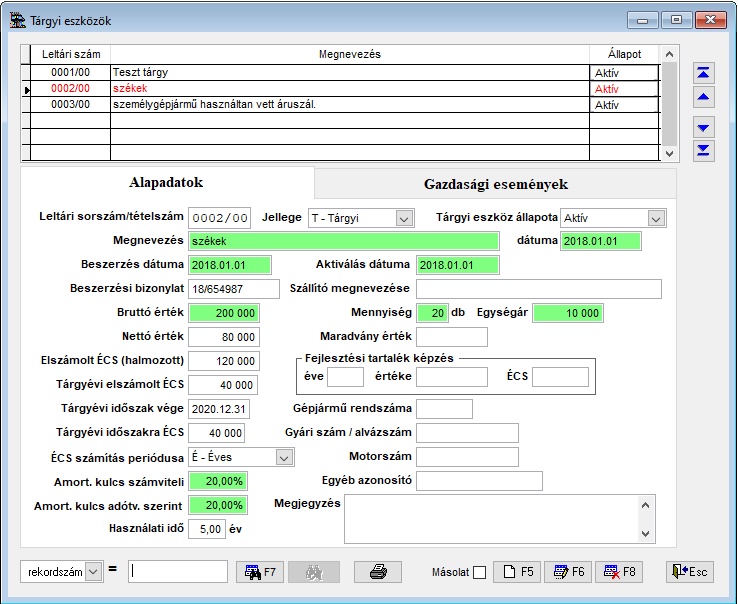The height and width of the screenshot is (604, 738).
Task: Open the rekordszám search field dropdown
Action: [94, 571]
